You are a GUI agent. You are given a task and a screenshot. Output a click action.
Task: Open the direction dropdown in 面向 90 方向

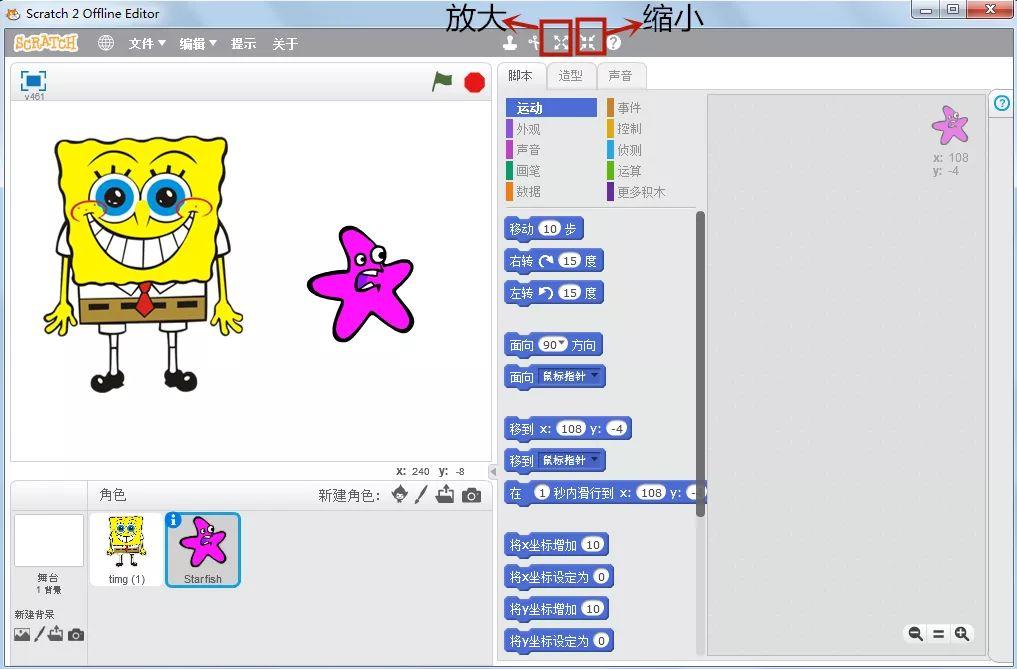(562, 343)
